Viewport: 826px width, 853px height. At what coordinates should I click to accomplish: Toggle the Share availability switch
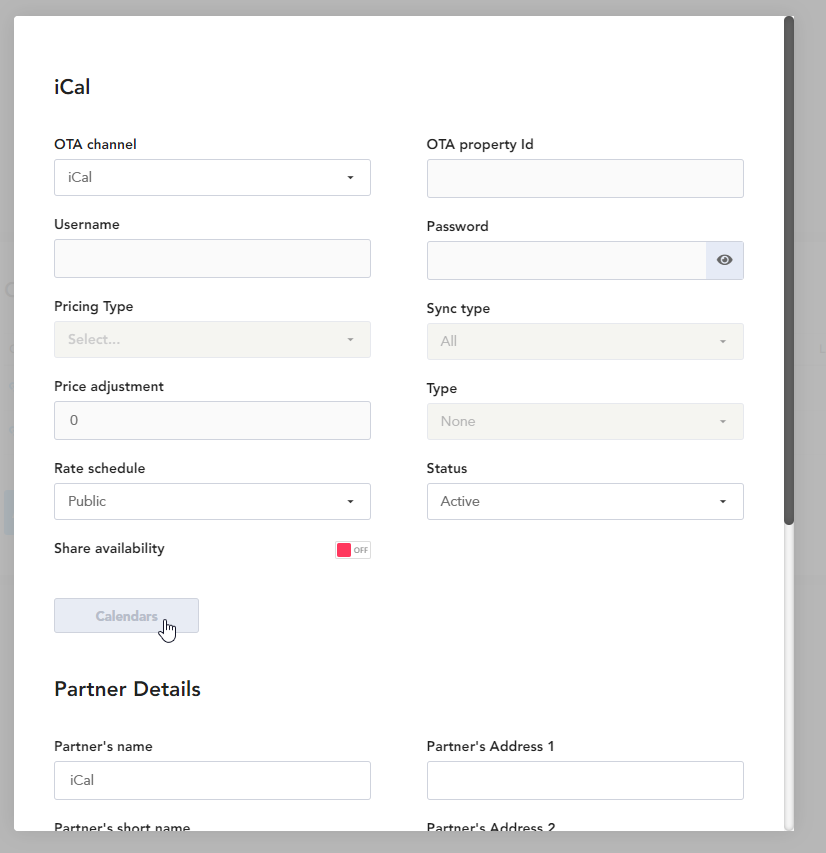point(353,550)
